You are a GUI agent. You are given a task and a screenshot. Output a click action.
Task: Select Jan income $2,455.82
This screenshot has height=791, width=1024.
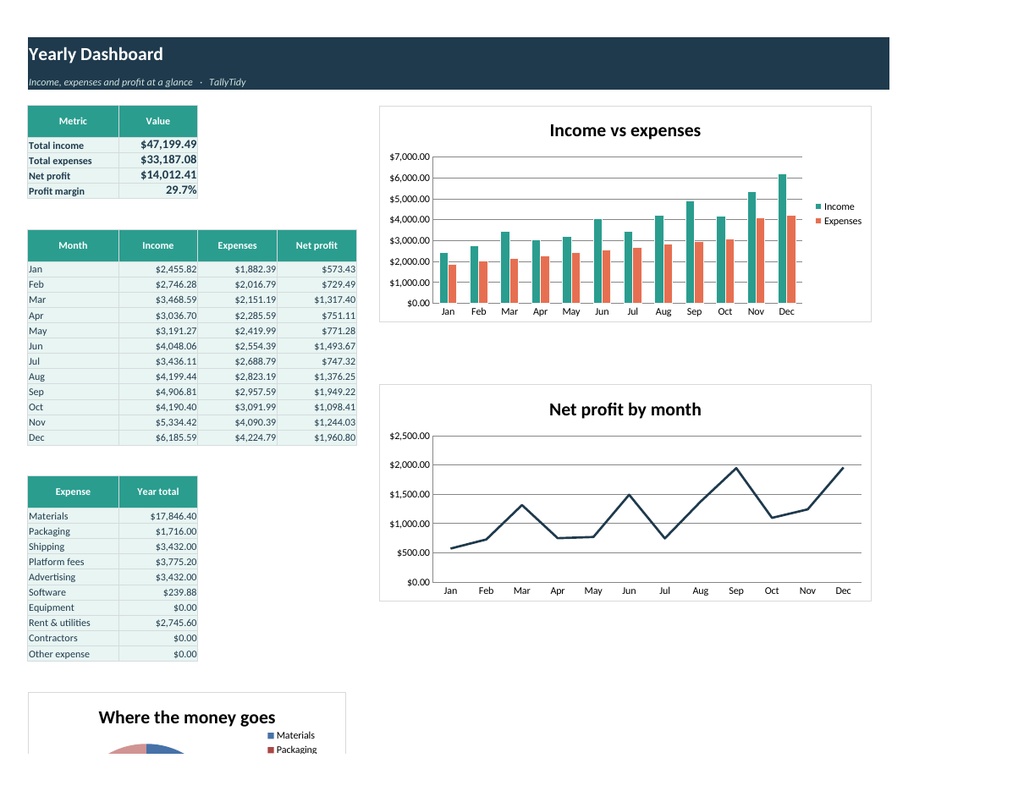click(x=158, y=269)
